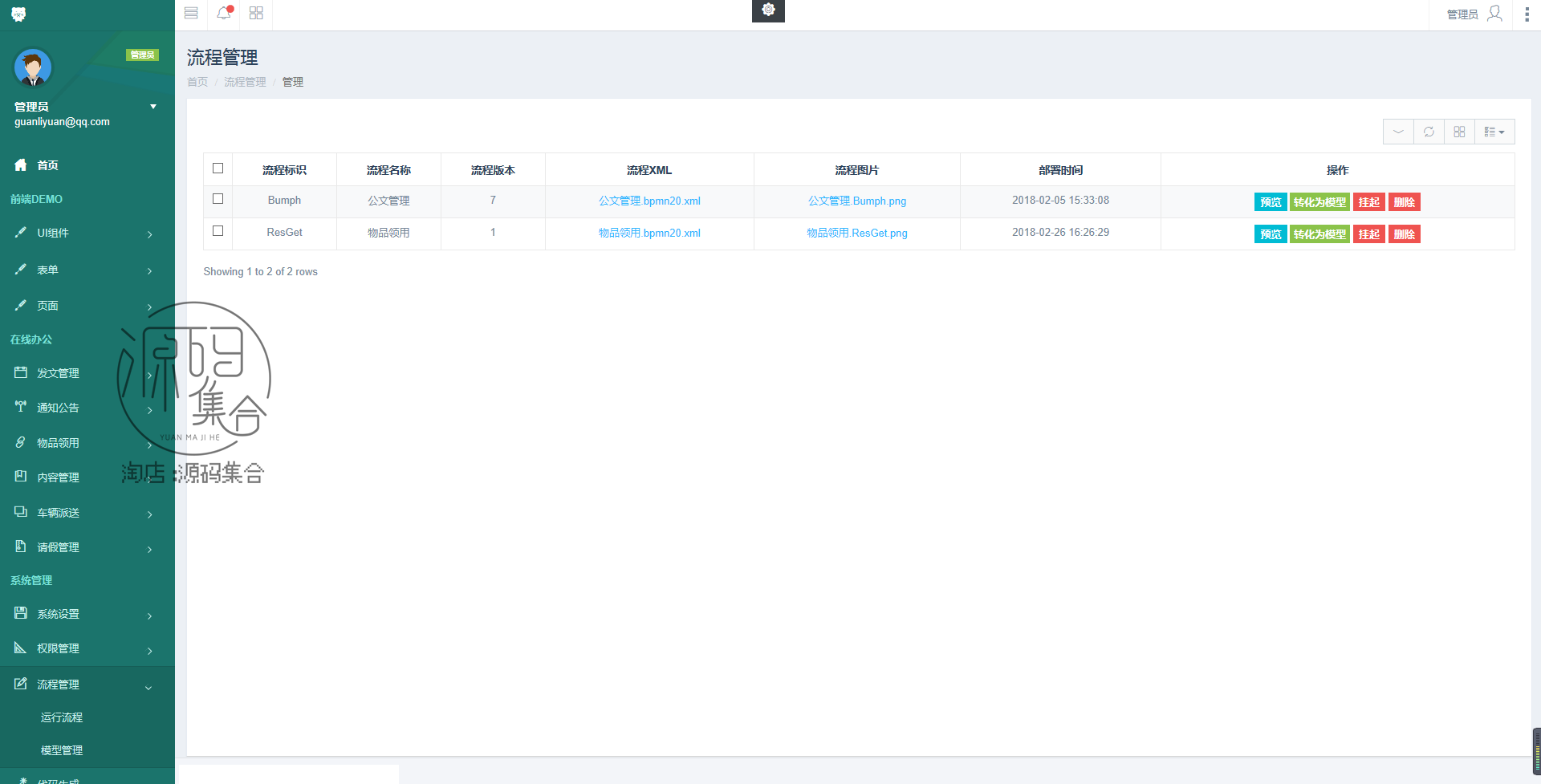This screenshot has width=1541, height=784.
Task: Expand the UI组件 menu chevron
Action: (150, 234)
